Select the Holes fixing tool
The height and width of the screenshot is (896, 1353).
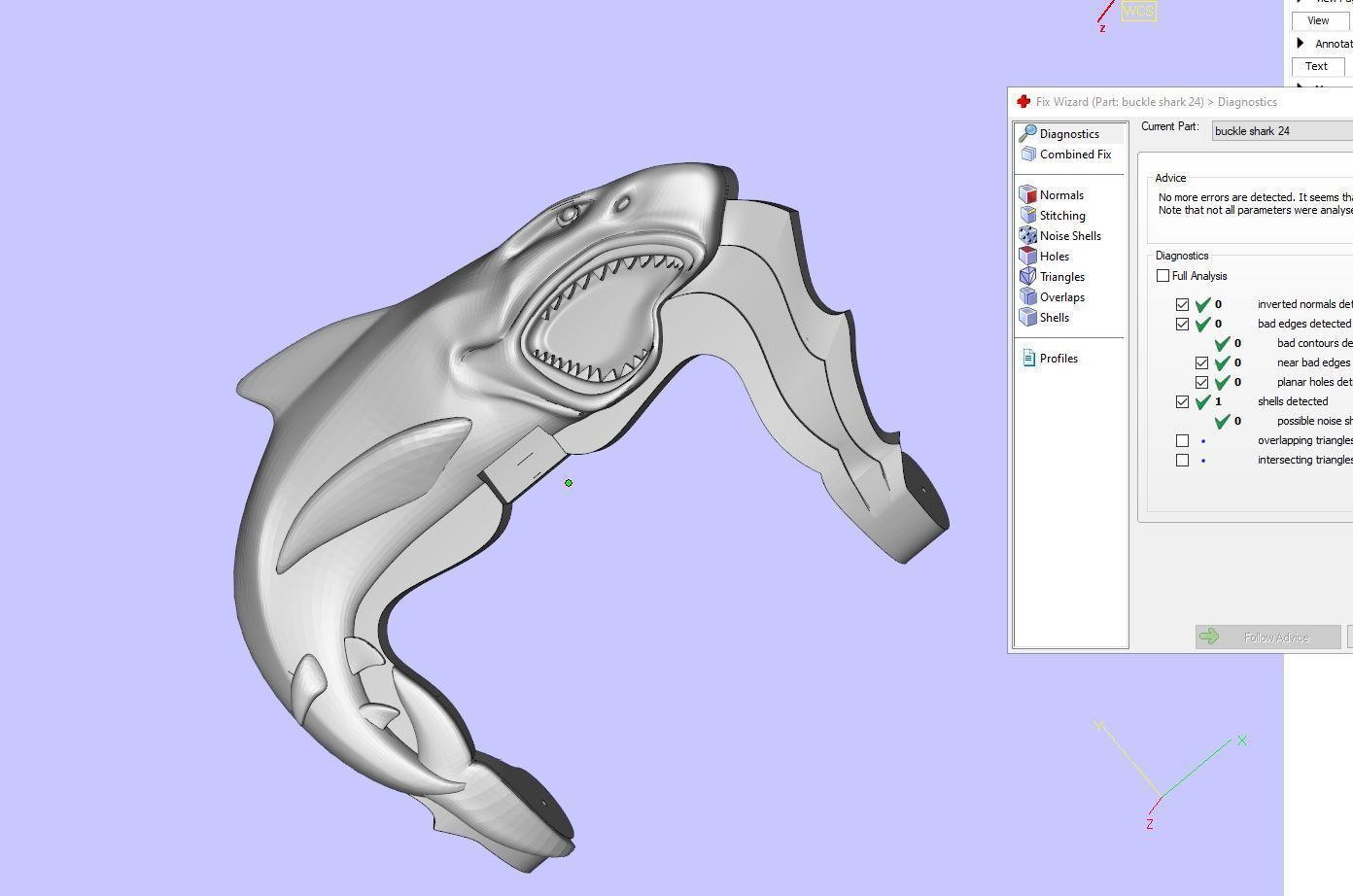1045,257
